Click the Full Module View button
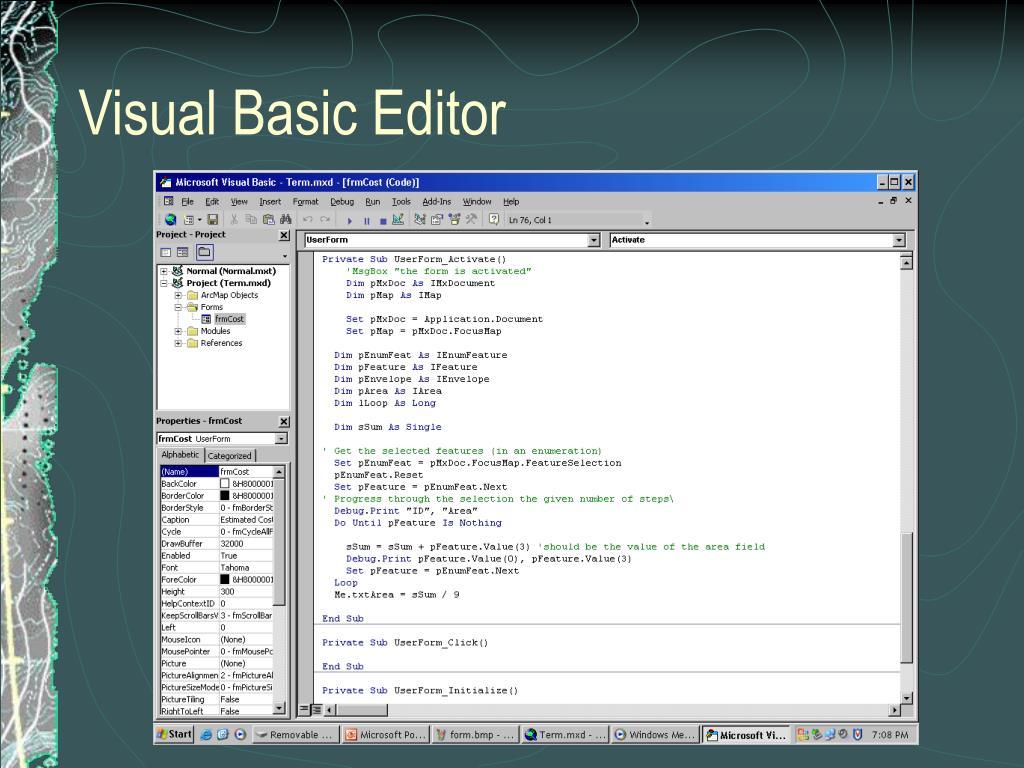 coord(316,709)
